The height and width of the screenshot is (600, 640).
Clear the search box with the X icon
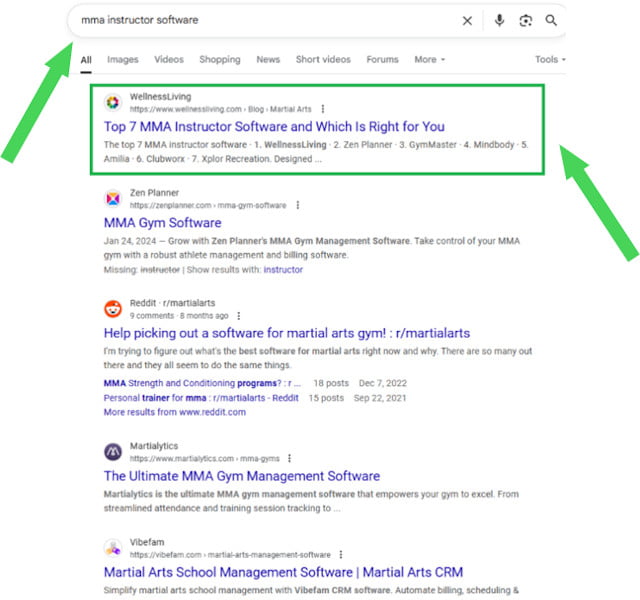click(x=467, y=20)
